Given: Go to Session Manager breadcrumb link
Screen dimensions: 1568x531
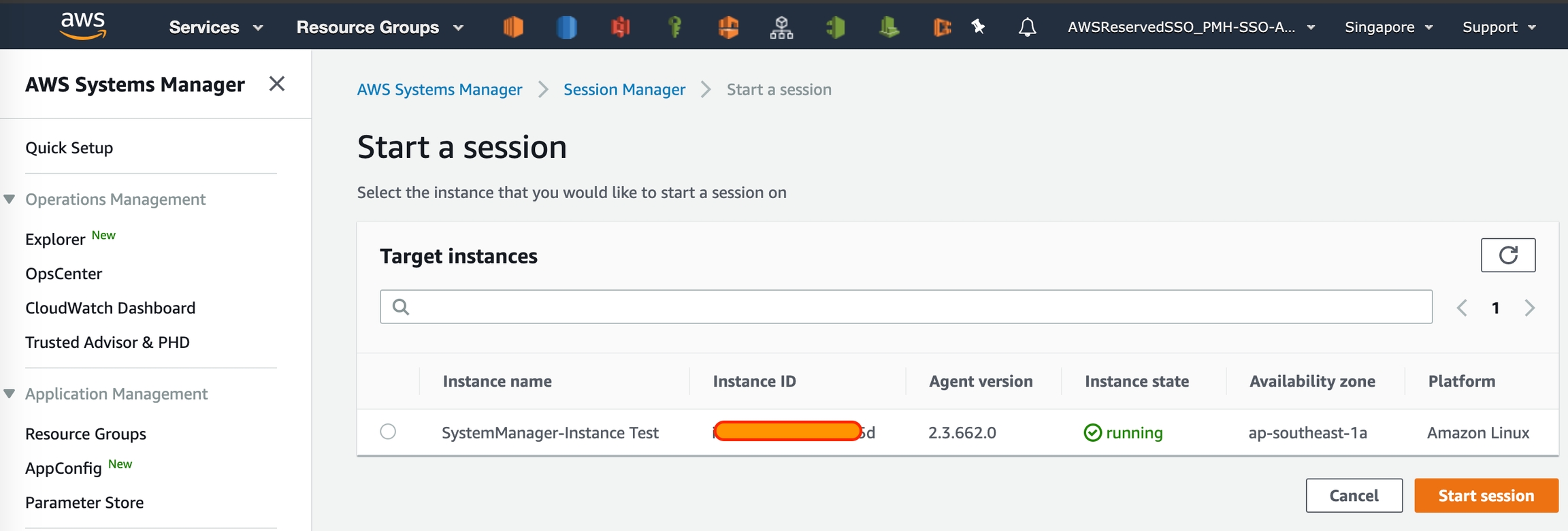Looking at the screenshot, I should pyautogui.click(x=624, y=89).
